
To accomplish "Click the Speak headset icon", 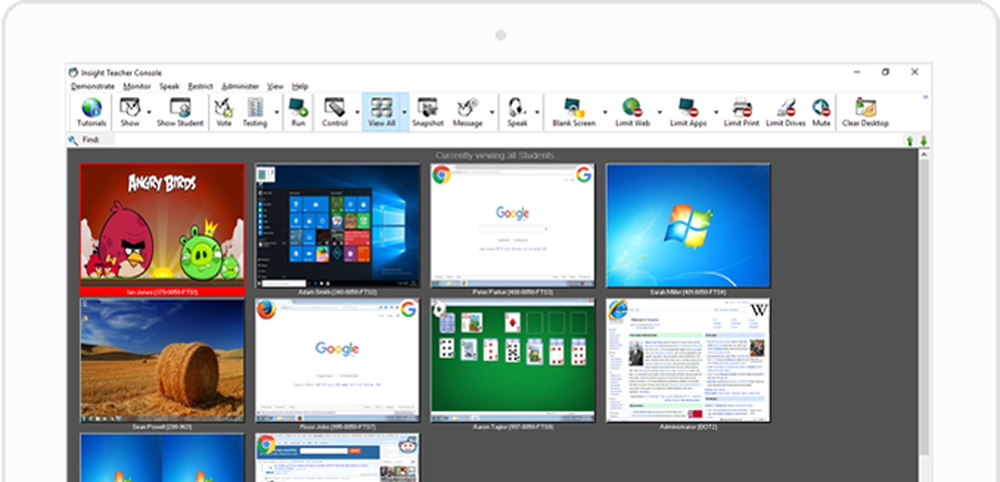I will click(517, 107).
